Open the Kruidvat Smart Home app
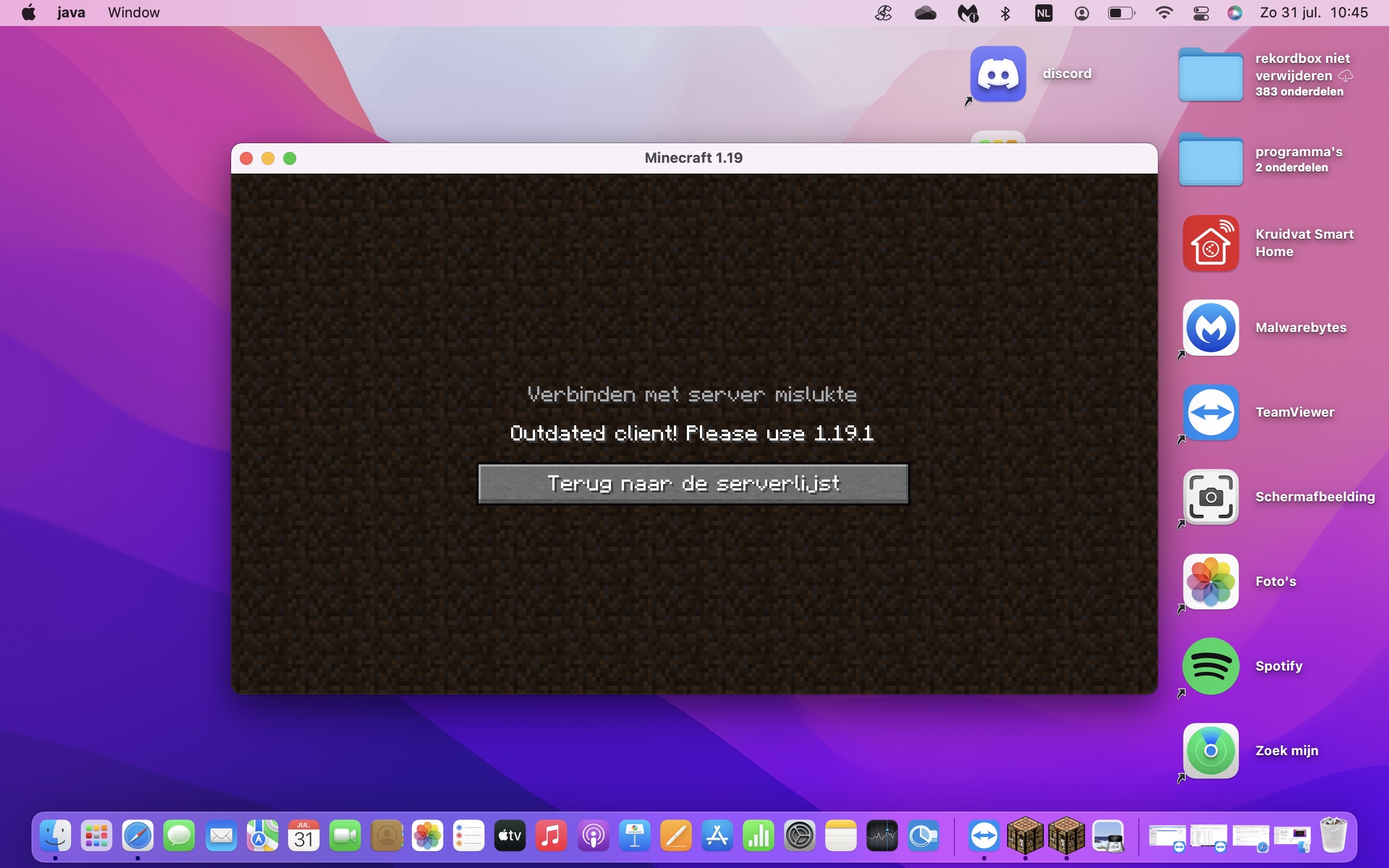The image size is (1389, 868). (x=1210, y=244)
